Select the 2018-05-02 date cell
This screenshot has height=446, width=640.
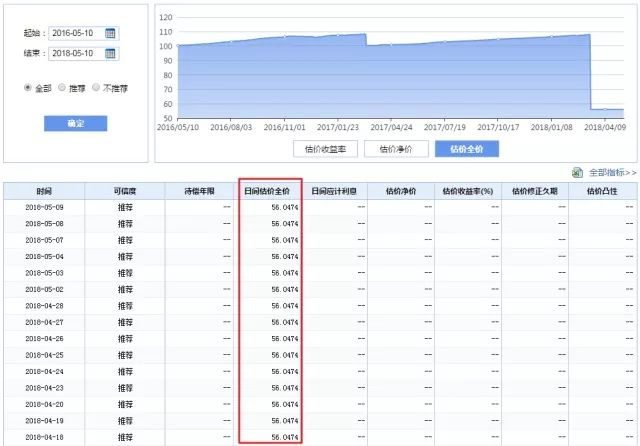(x=44, y=289)
